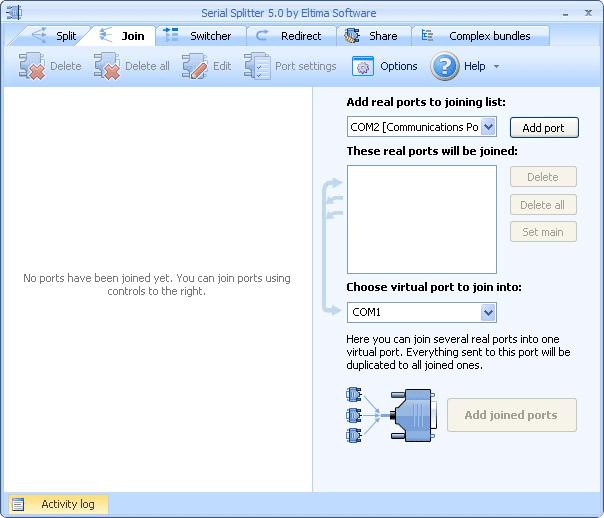Viewport: 604px width, 518px height.
Task: Click the 'Add real ports to joining list' label
Action: click(426, 102)
